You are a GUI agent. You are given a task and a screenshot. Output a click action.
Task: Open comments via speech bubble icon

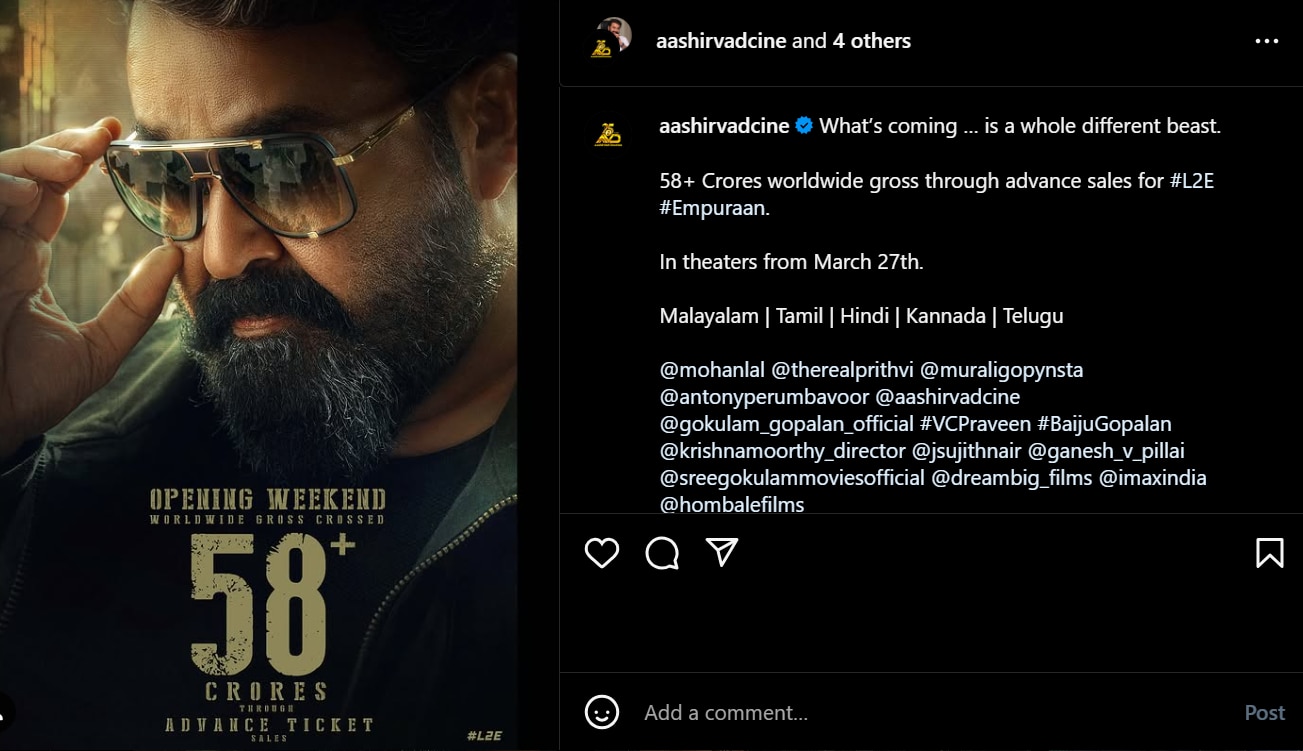click(662, 553)
